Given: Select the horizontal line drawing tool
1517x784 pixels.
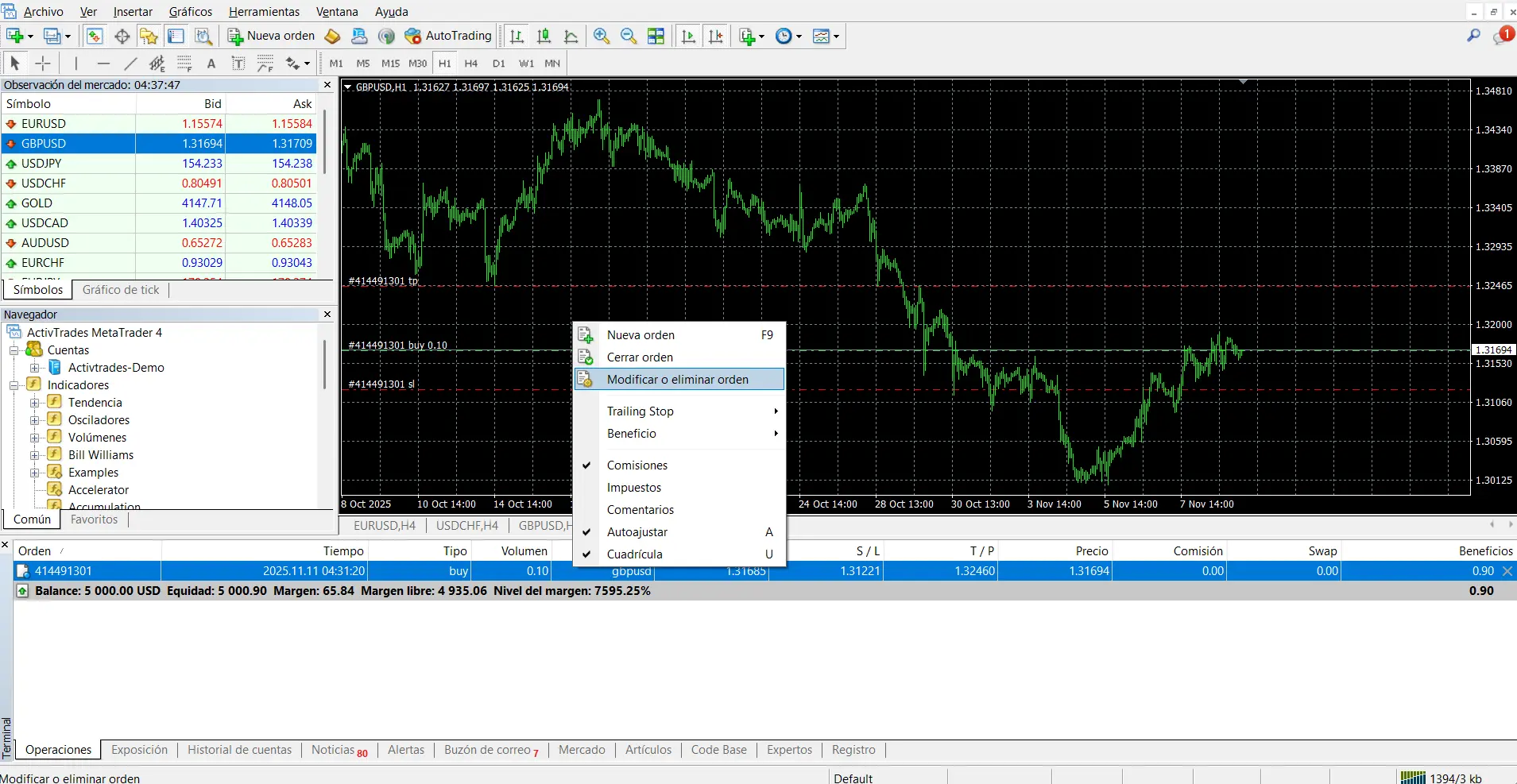Looking at the screenshot, I should pos(102,63).
